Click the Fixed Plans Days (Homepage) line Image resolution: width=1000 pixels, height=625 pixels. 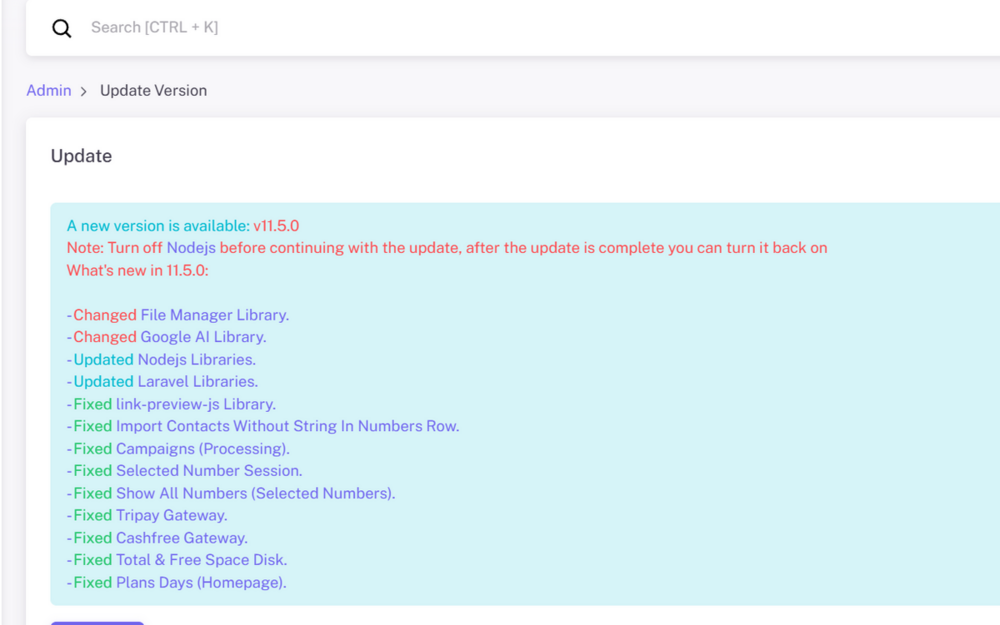point(176,583)
